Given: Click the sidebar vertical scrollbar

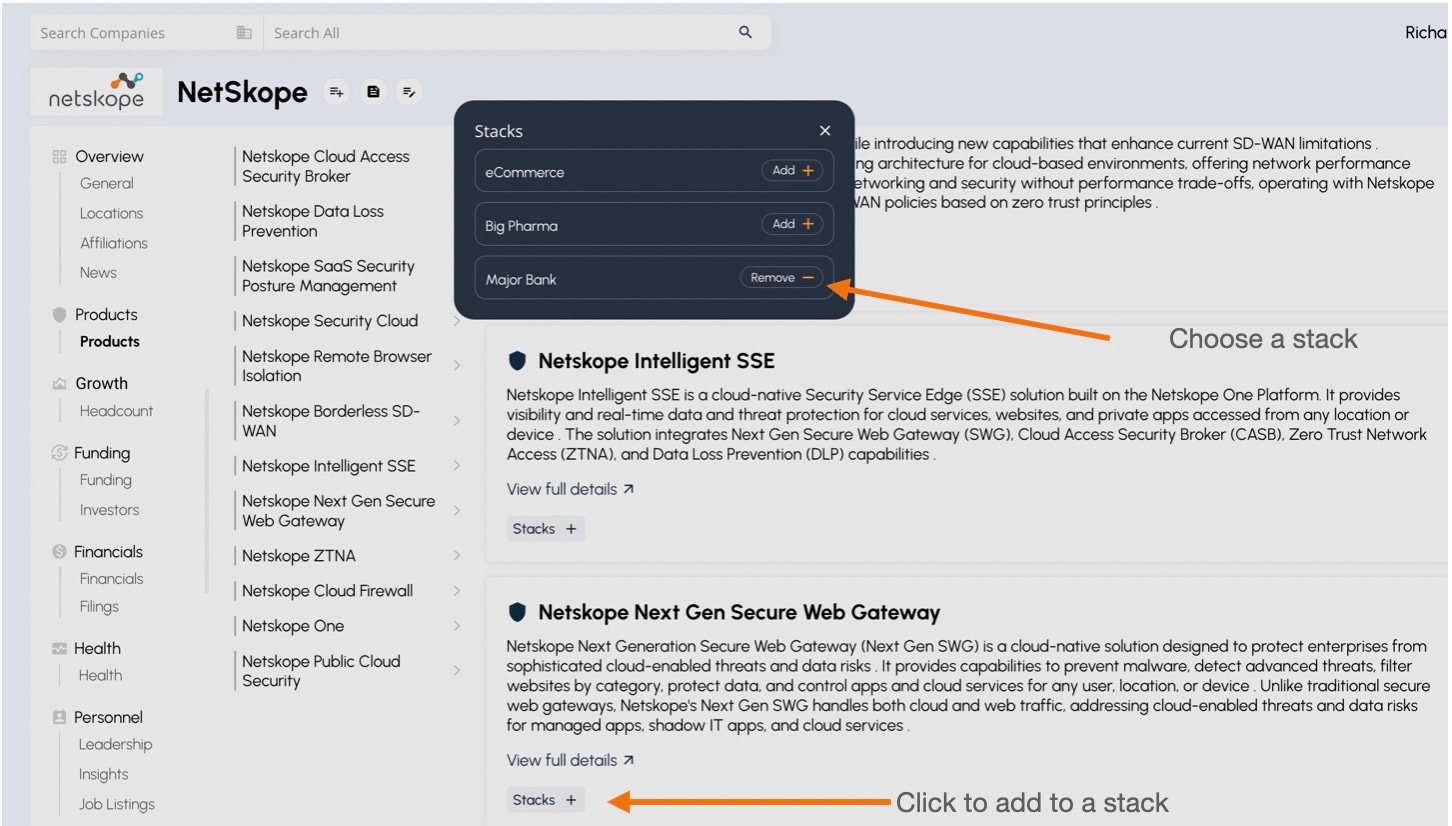Looking at the screenshot, I should (207, 491).
